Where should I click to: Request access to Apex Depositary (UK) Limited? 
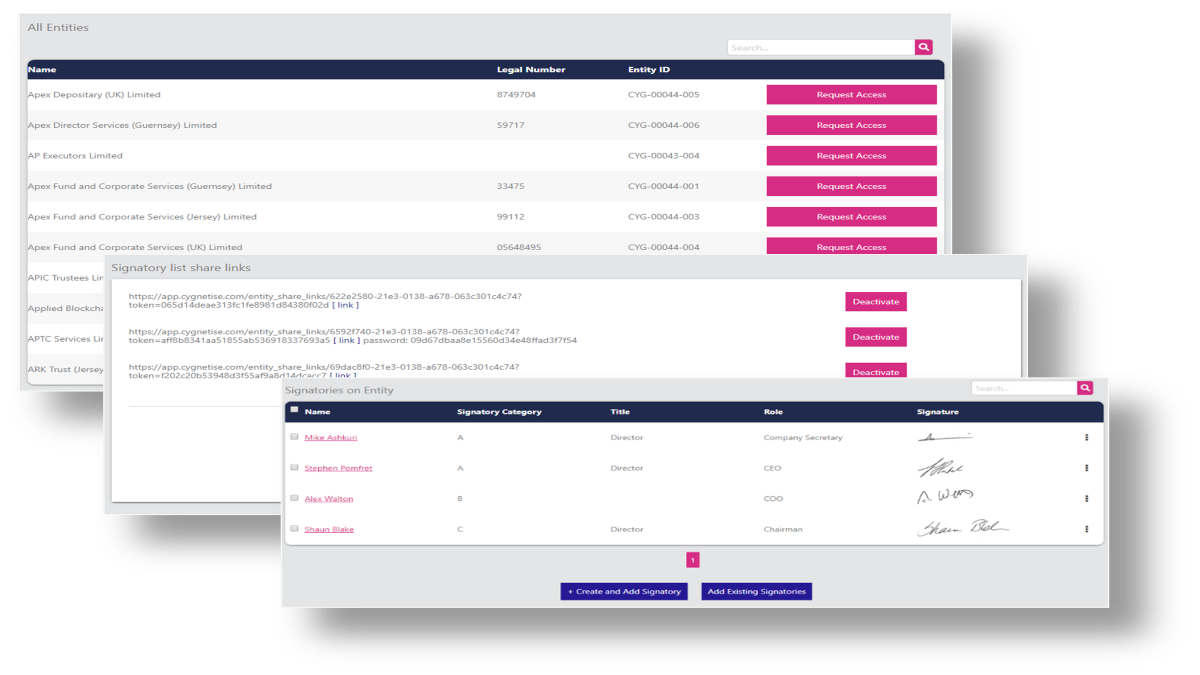coord(851,95)
